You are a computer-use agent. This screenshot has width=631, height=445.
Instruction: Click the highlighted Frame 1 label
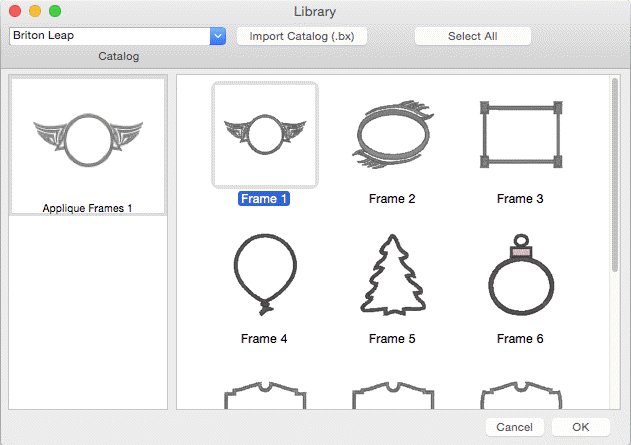264,199
